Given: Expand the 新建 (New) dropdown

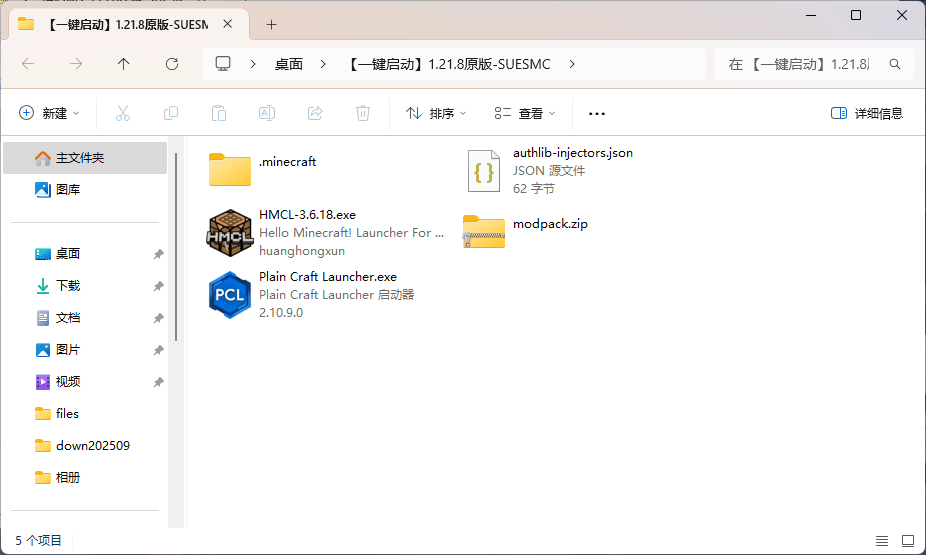Looking at the screenshot, I should (50, 113).
